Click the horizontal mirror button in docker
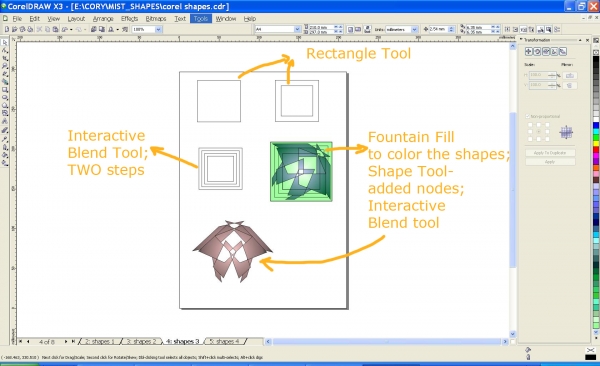 570,75
